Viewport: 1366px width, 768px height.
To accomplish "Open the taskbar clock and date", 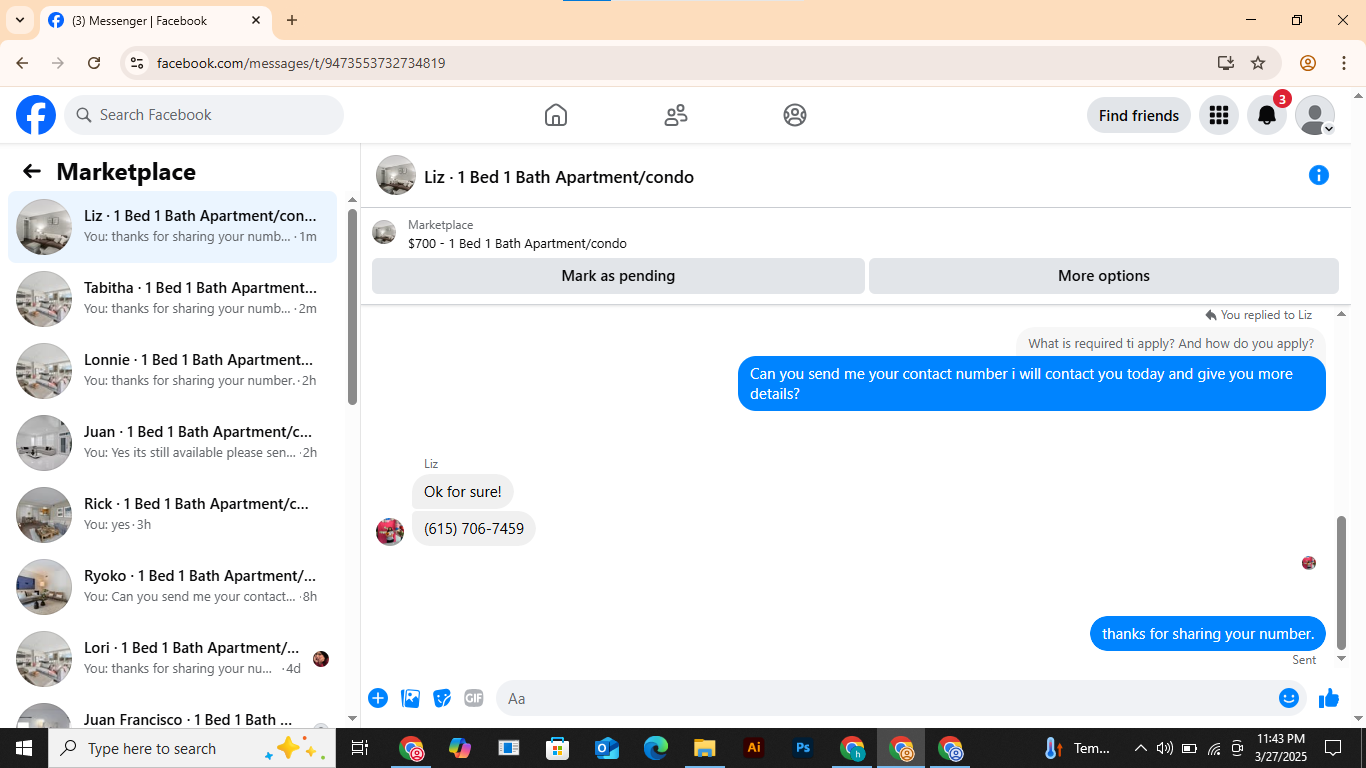I will pos(1280,748).
